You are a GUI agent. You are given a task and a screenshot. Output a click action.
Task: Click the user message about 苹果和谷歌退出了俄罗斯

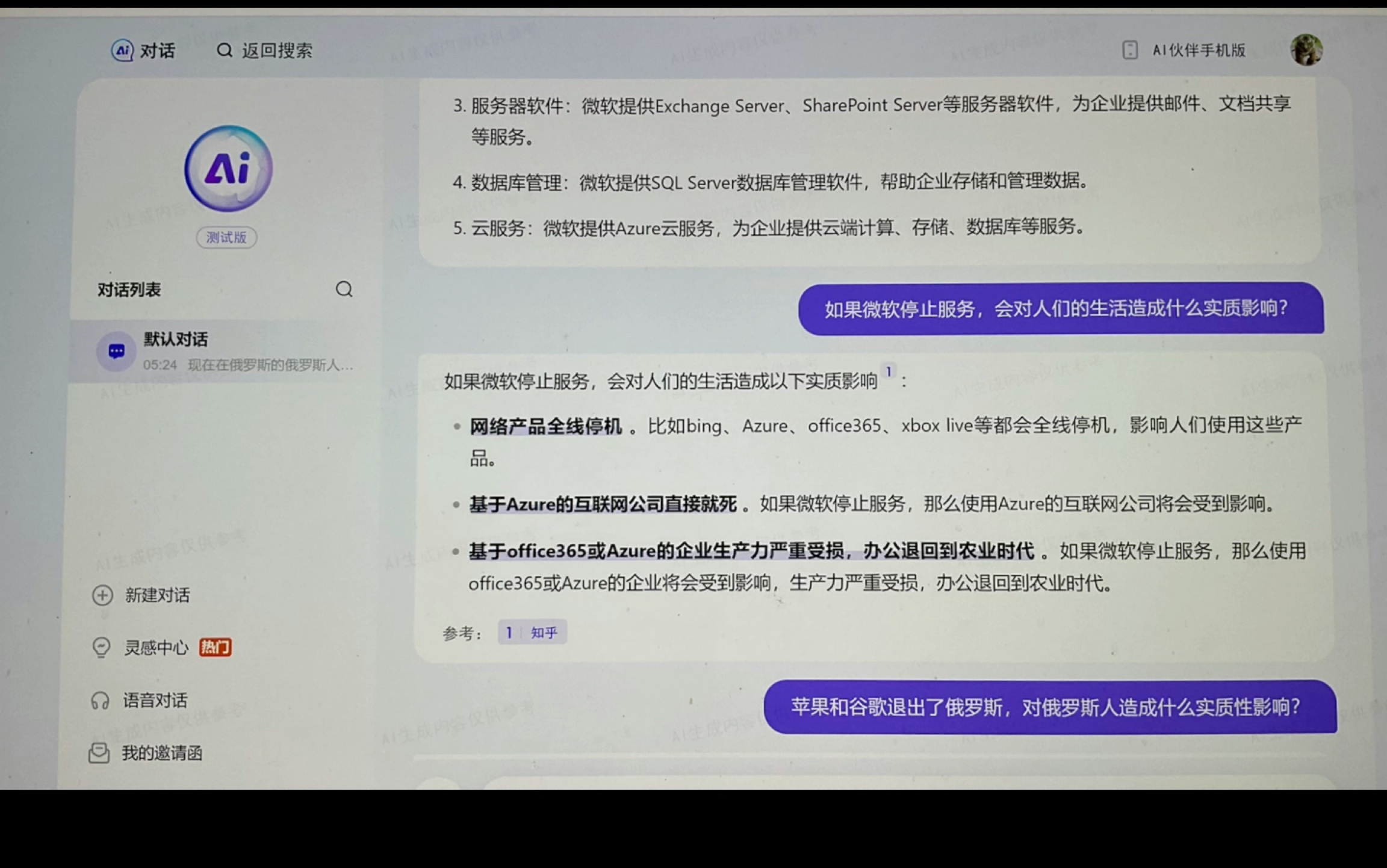click(x=1050, y=707)
